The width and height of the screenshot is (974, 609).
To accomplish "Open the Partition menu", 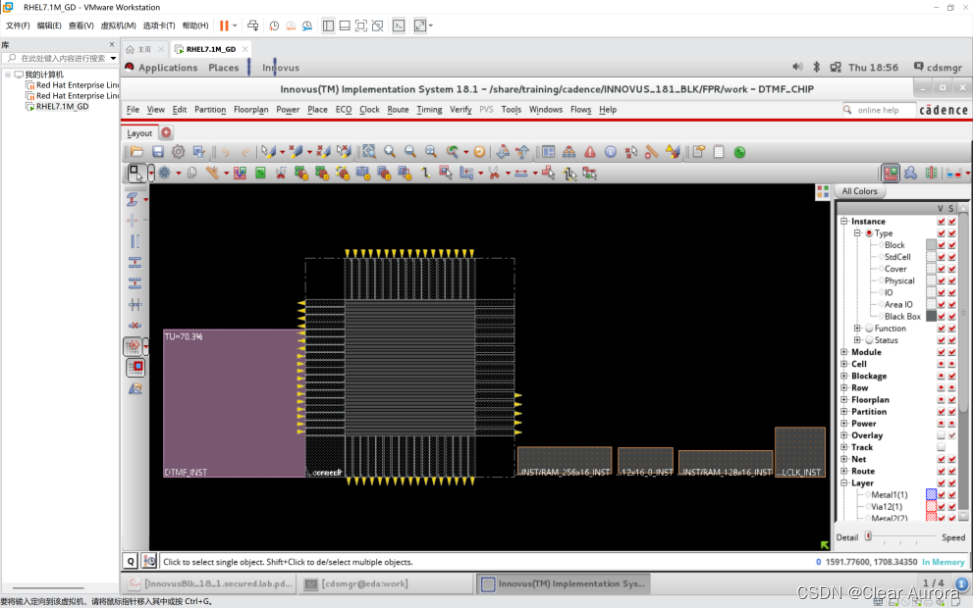I will [210, 109].
